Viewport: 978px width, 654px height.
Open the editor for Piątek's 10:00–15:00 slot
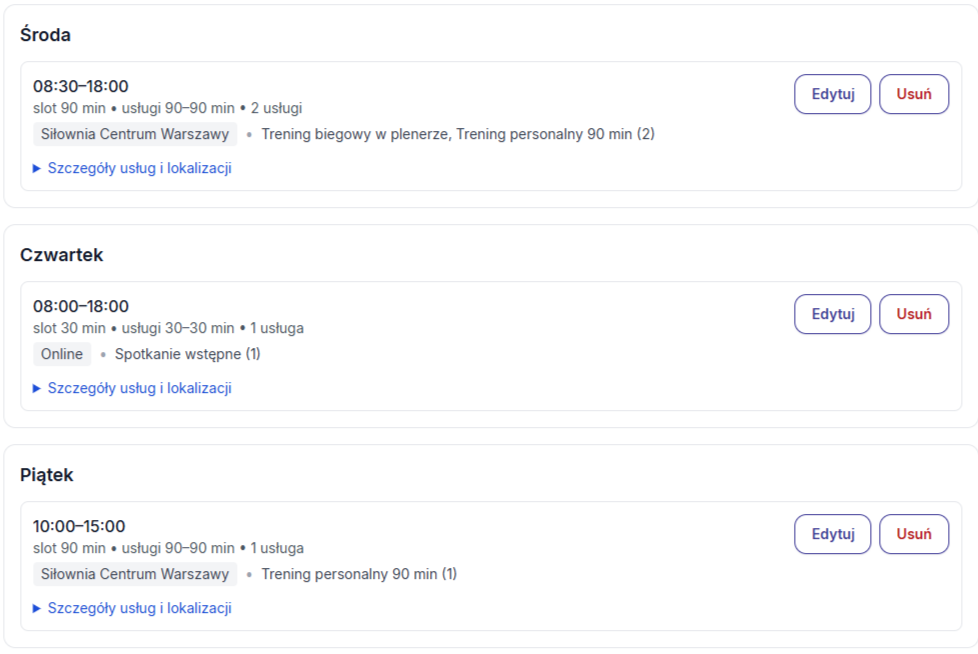(832, 534)
